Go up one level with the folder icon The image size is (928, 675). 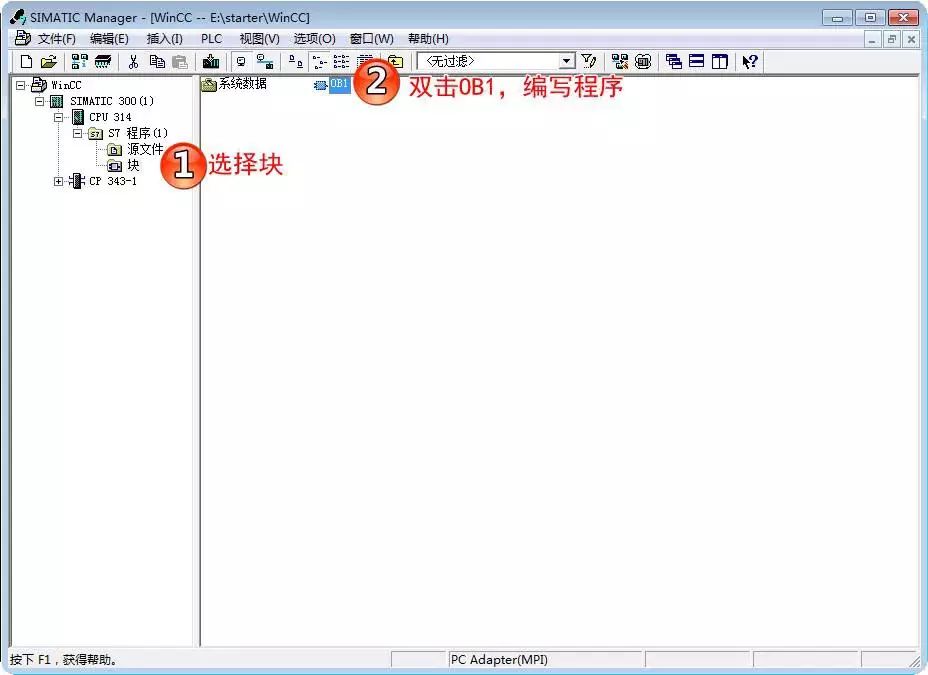[395, 62]
